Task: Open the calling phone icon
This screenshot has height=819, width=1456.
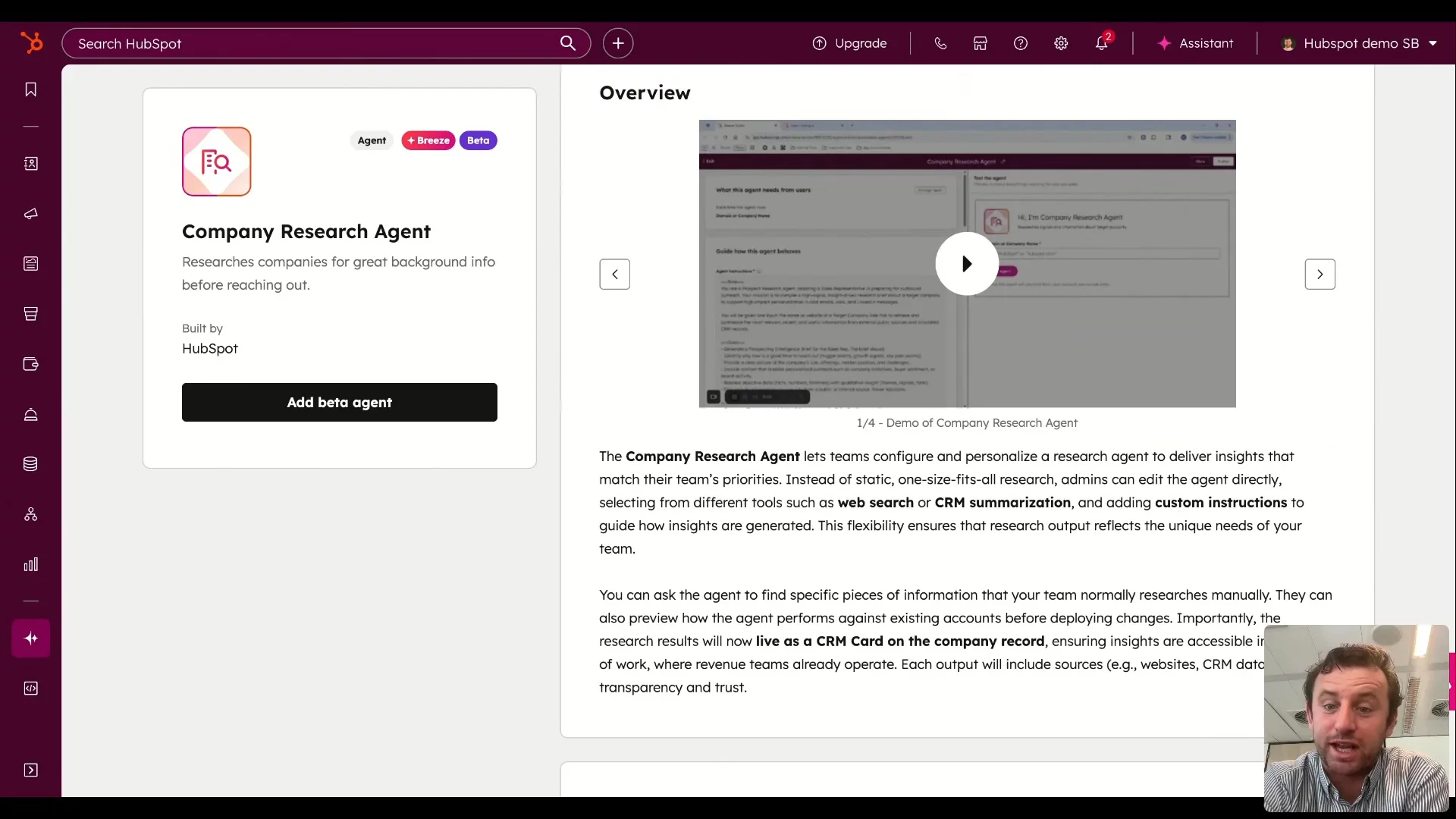Action: point(940,43)
